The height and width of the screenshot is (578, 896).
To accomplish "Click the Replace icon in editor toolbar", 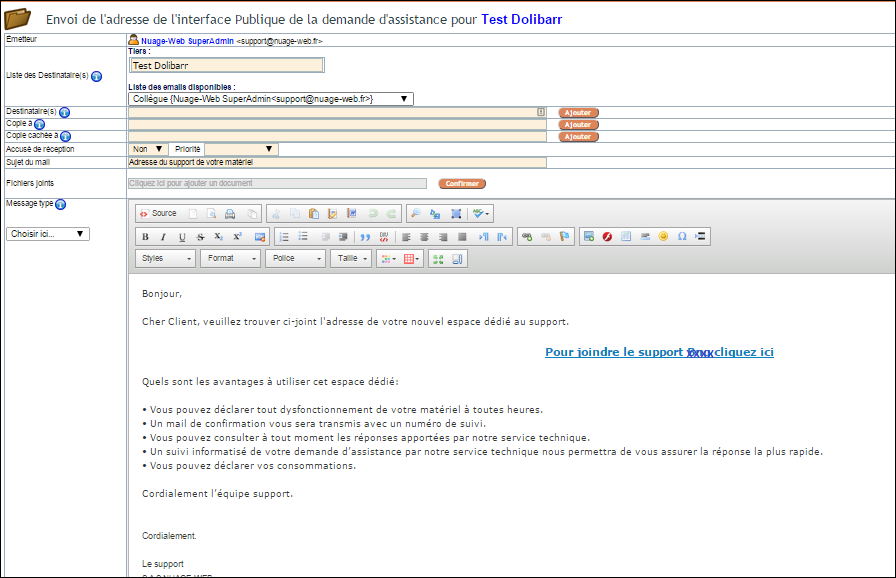I will [x=435, y=214].
